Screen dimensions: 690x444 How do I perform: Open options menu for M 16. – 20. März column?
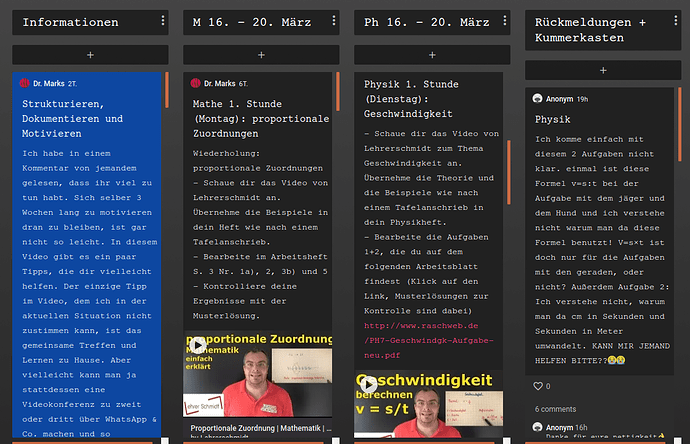tap(334, 21)
